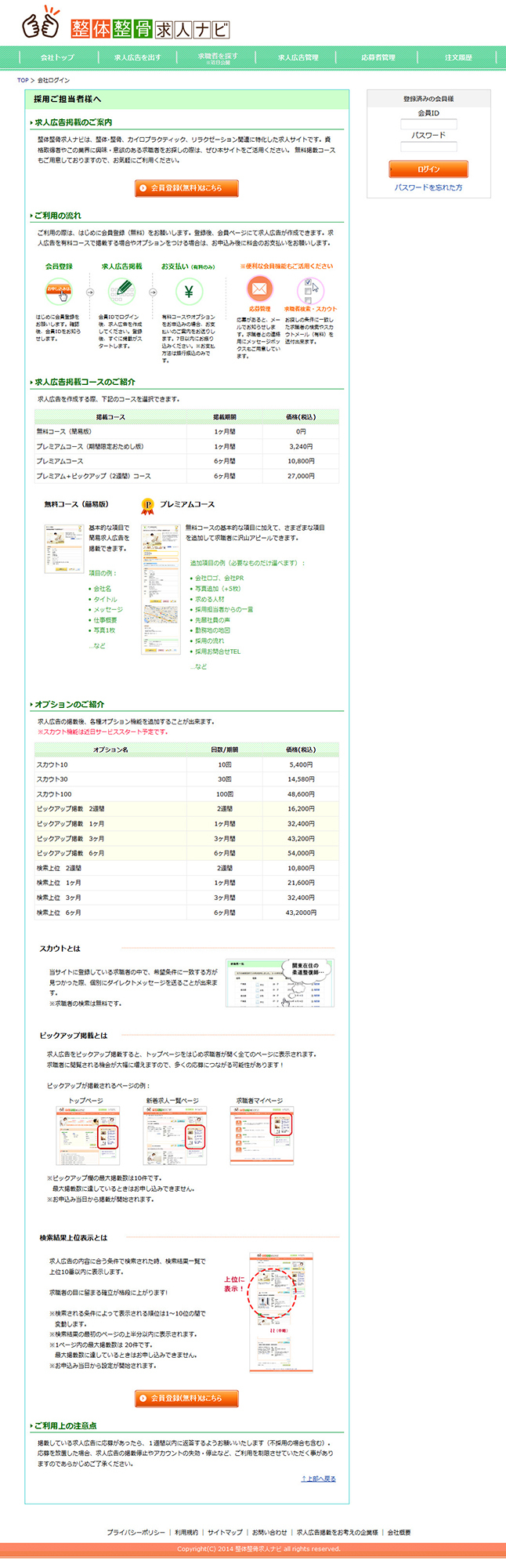Click the 54,000円 price cell
This screenshot has width=506, height=1568.
tap(301, 853)
